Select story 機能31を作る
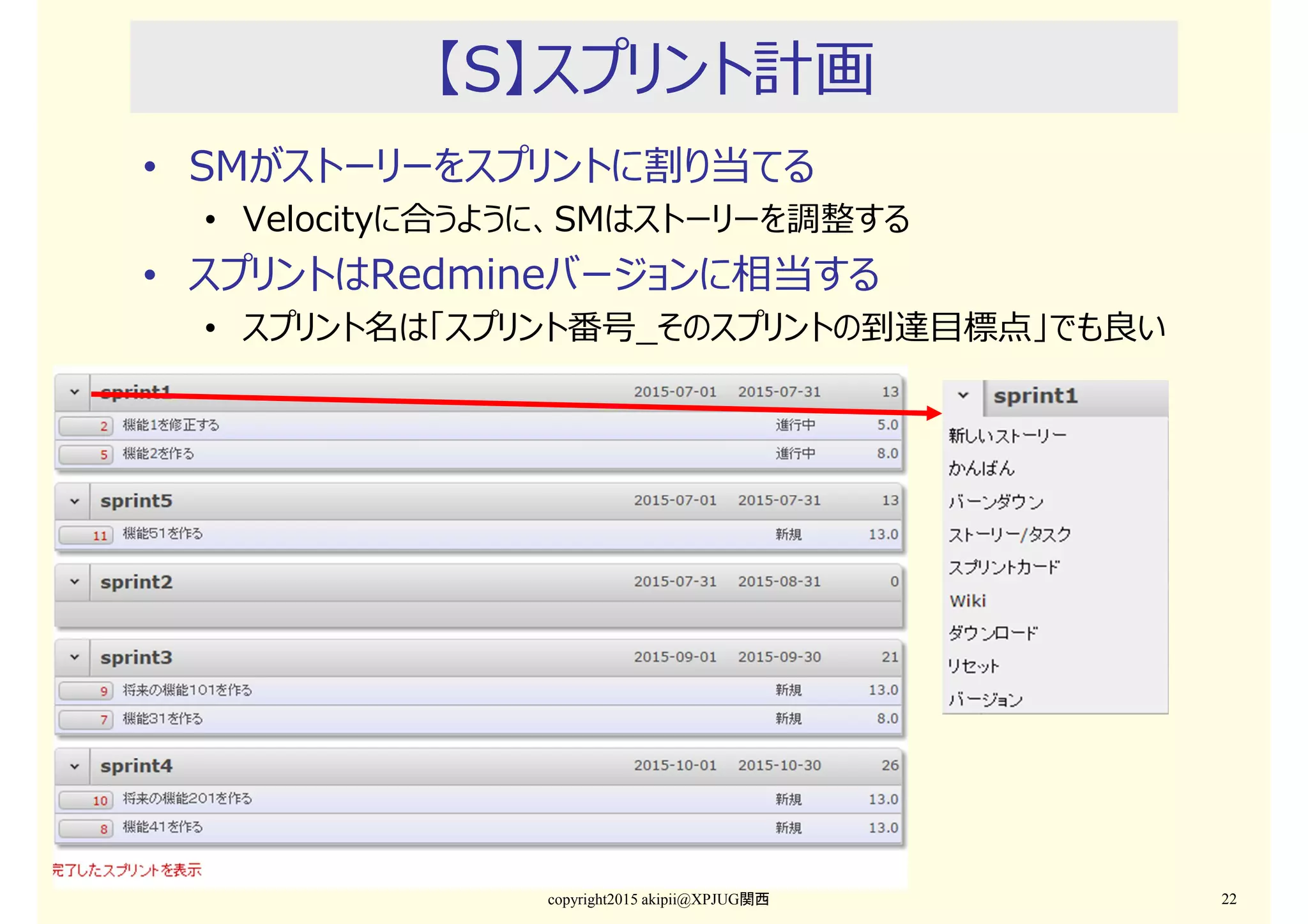1308x924 pixels. (x=163, y=718)
